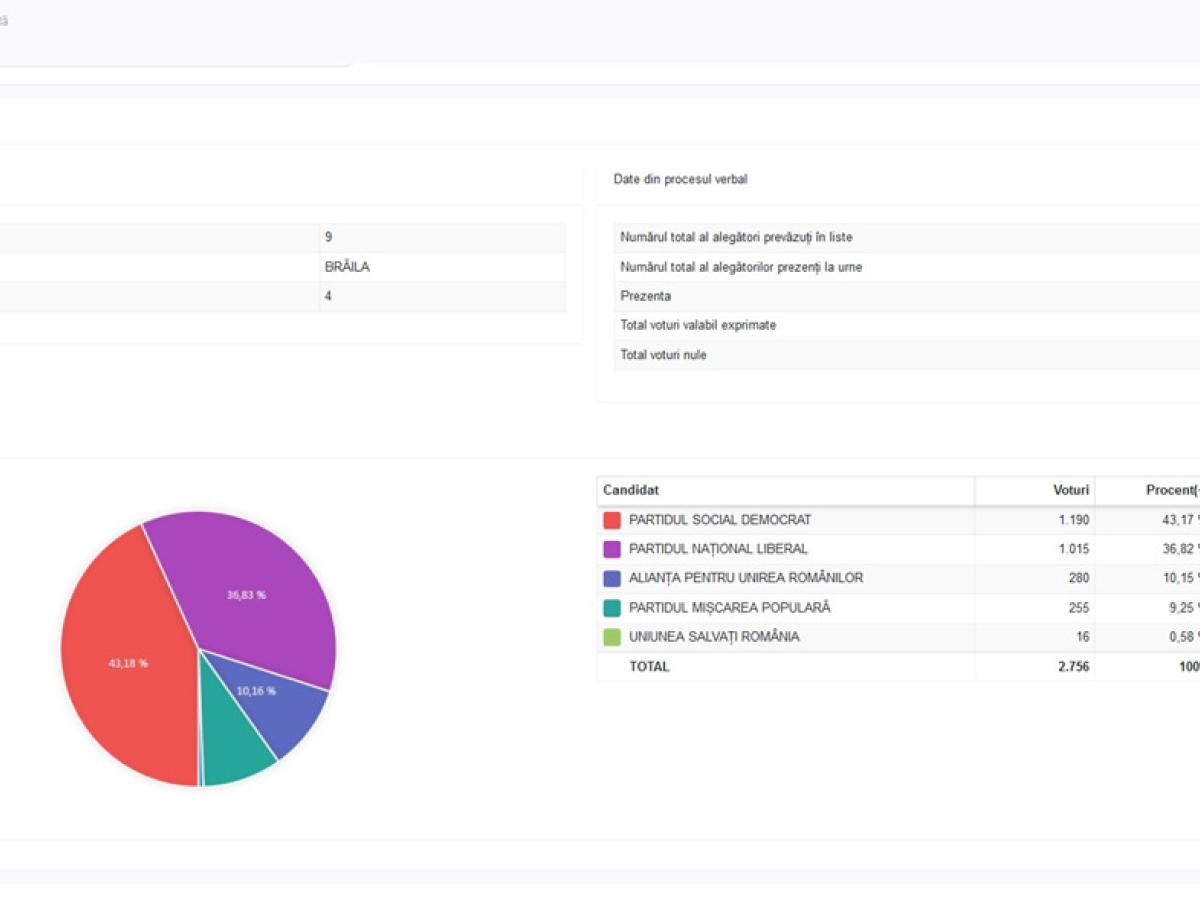This screenshot has height=900, width=1200.
Task: Click the purple Partidul Național Liberal legend swatch
Action: (x=612, y=549)
